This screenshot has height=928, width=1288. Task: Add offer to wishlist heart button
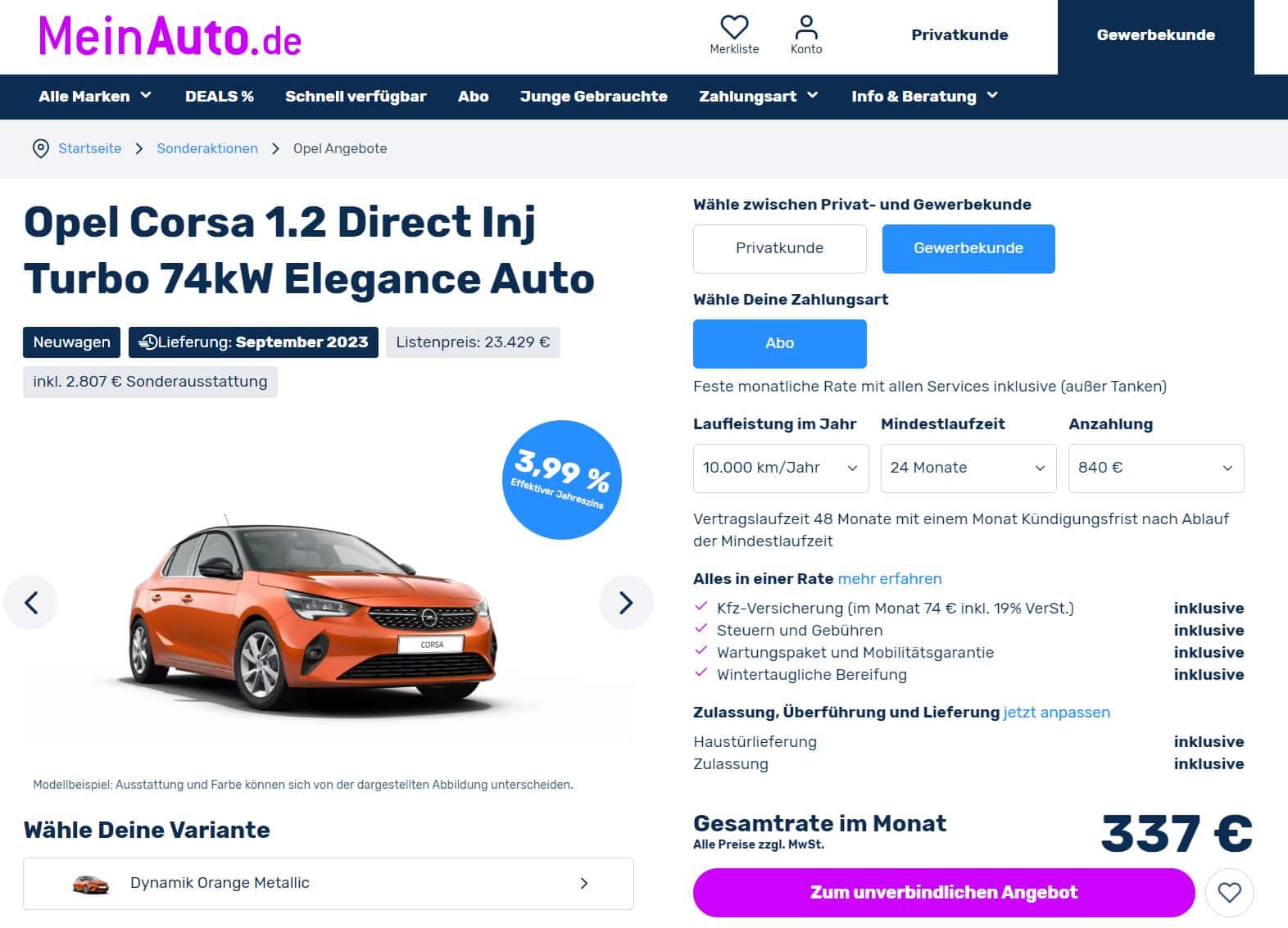[x=1229, y=893]
